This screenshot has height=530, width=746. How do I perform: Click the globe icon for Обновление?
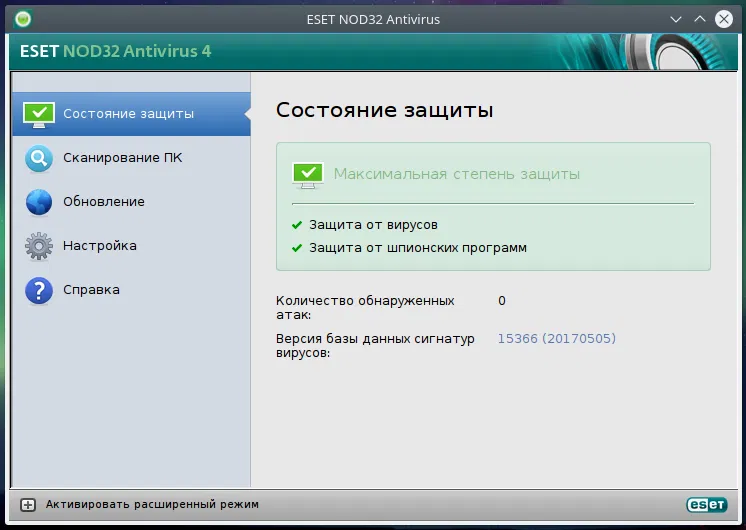[x=39, y=202]
